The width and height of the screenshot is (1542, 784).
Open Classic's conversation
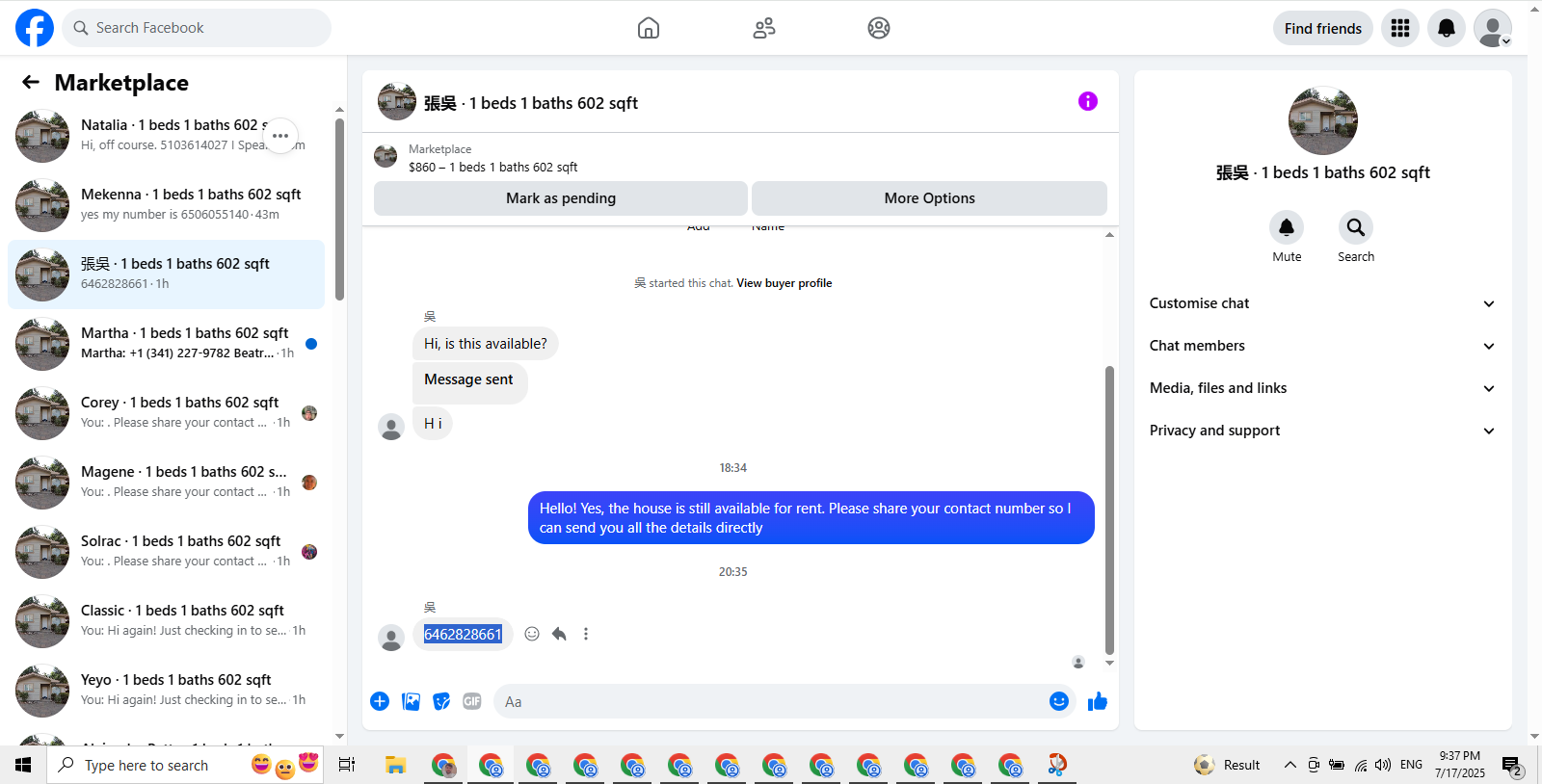coord(166,621)
